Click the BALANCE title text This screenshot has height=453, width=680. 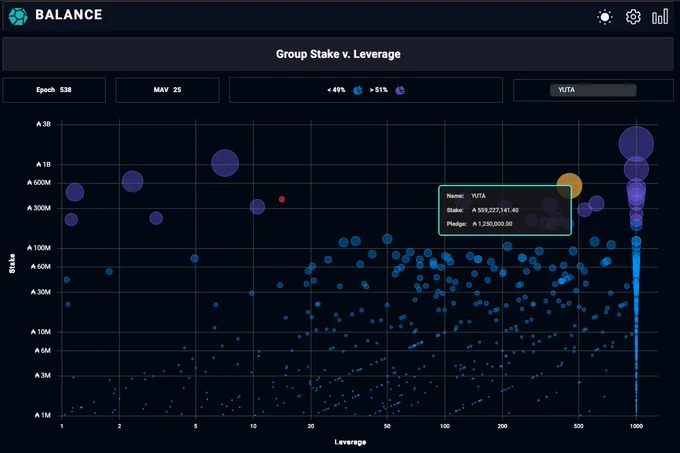[x=69, y=15]
